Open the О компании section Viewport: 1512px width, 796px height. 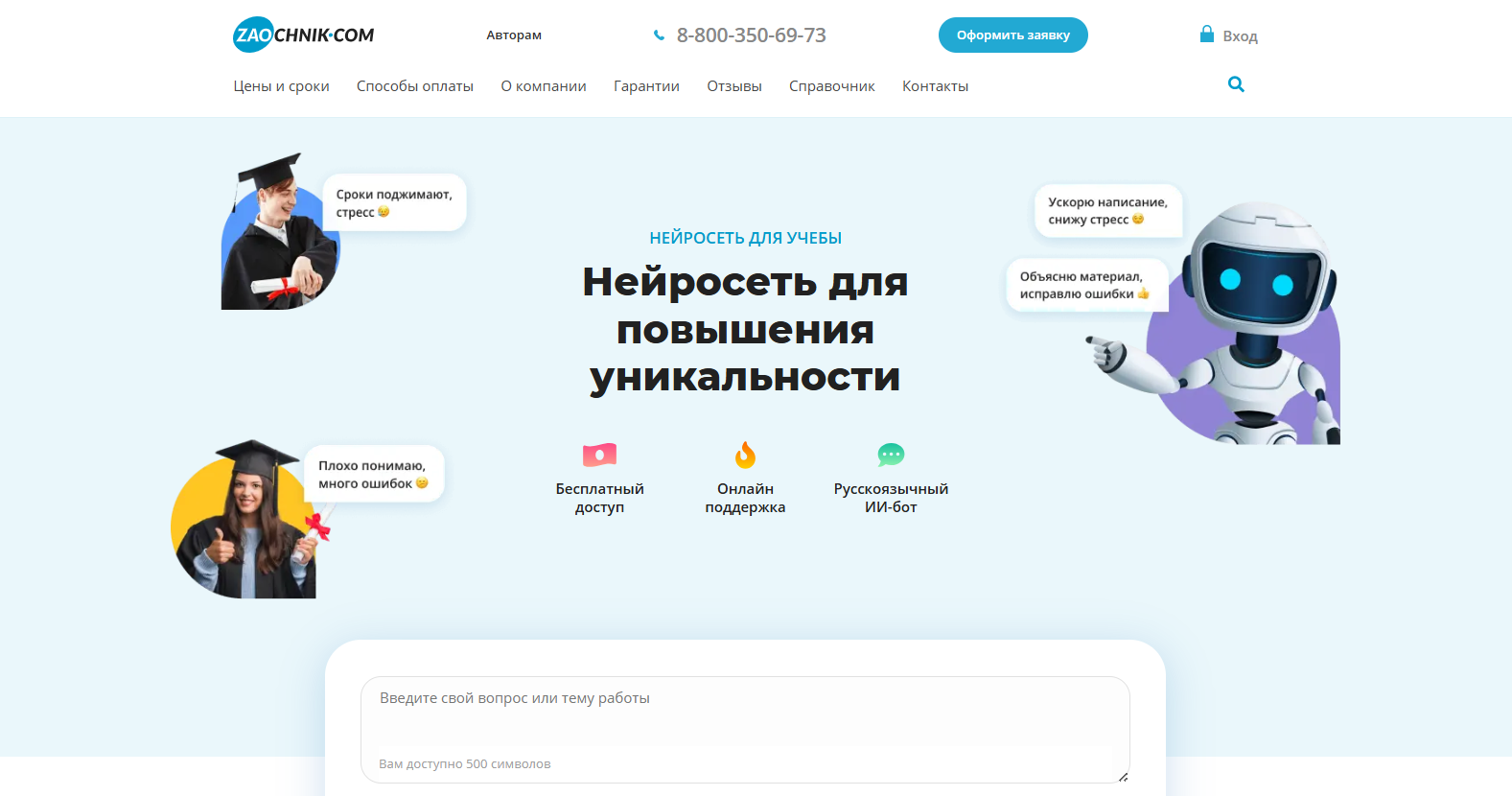543,86
